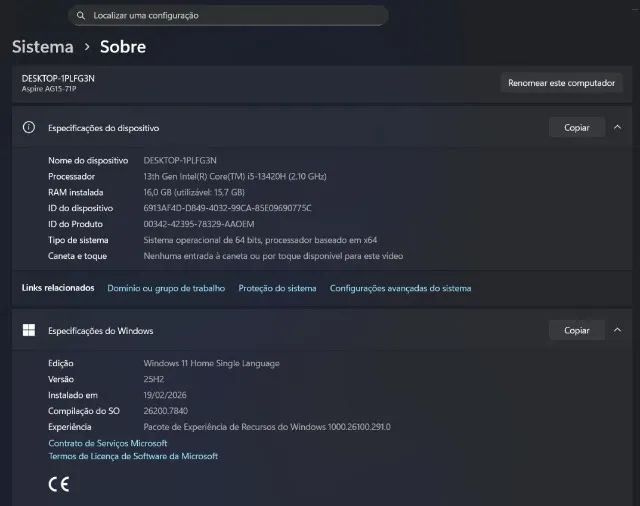Go back to Sistema via the breadcrumb
Image resolution: width=640 pixels, height=506 pixels.
point(43,47)
